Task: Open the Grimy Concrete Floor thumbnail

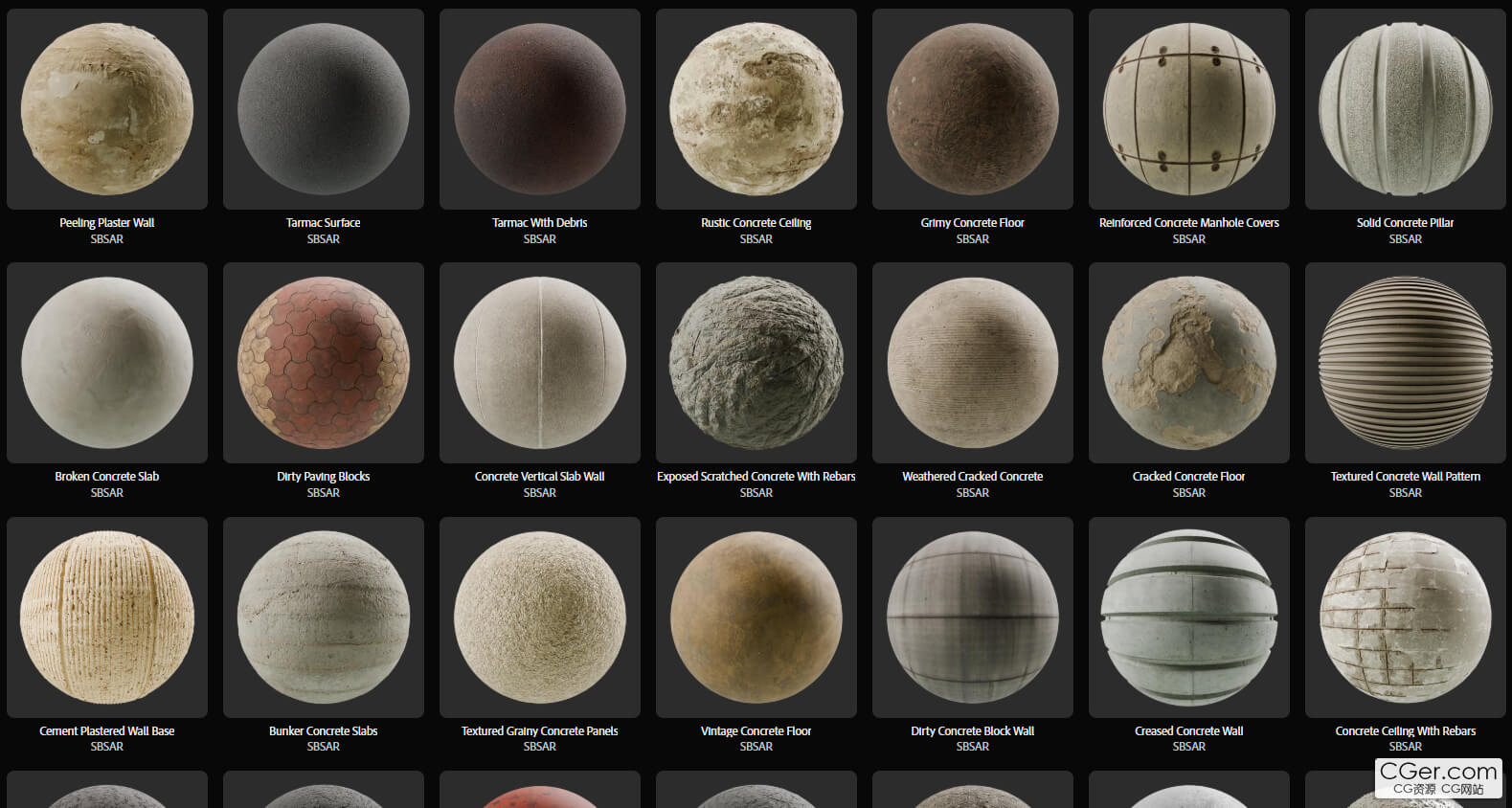Action: 973,109
